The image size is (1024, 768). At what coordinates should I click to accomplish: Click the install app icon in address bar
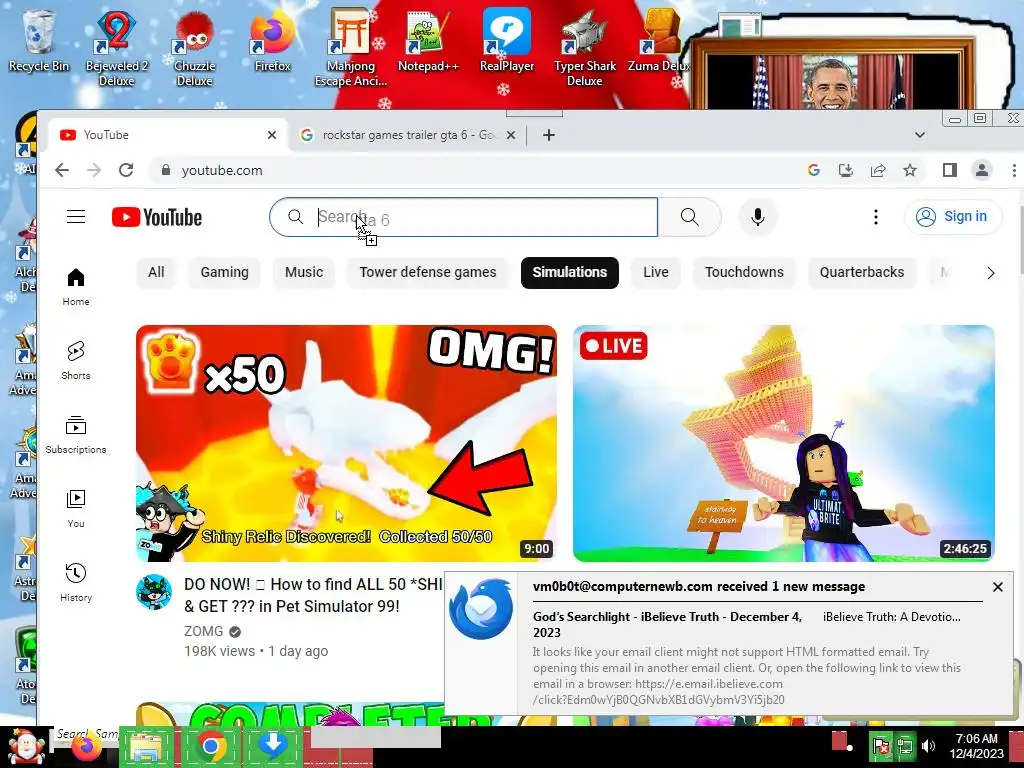(x=846, y=170)
